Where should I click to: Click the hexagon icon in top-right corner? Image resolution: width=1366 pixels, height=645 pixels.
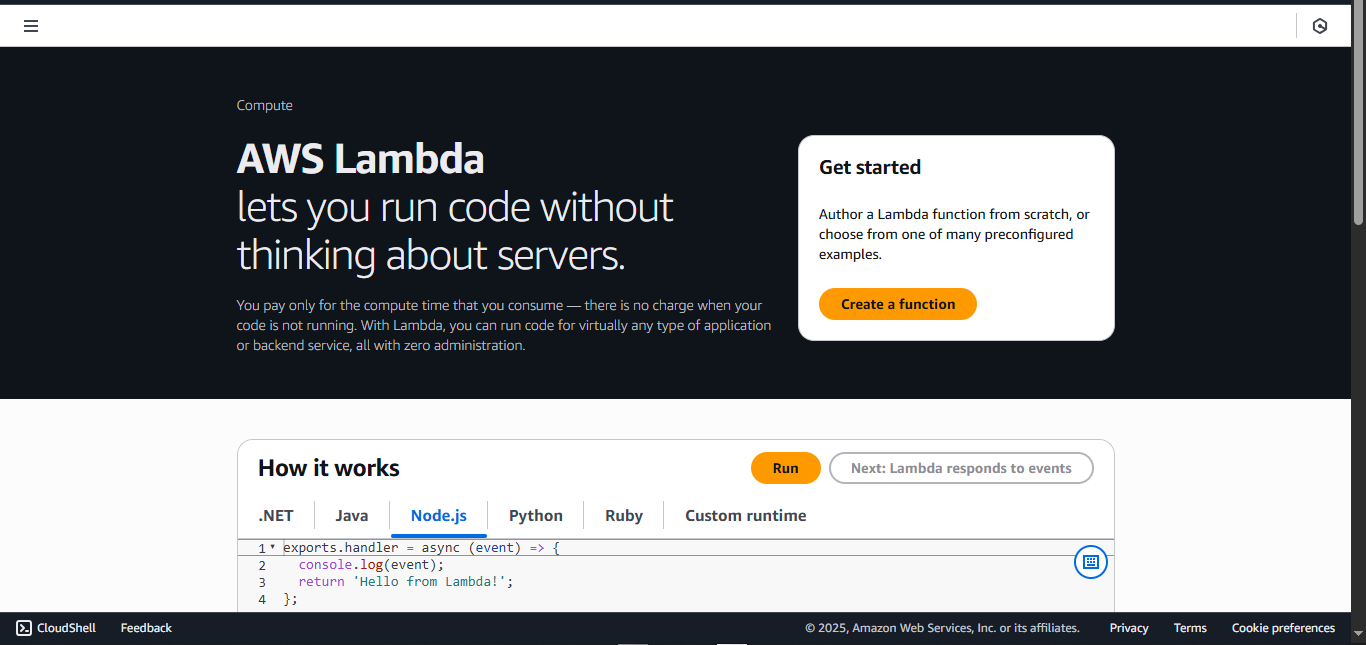click(x=1320, y=26)
